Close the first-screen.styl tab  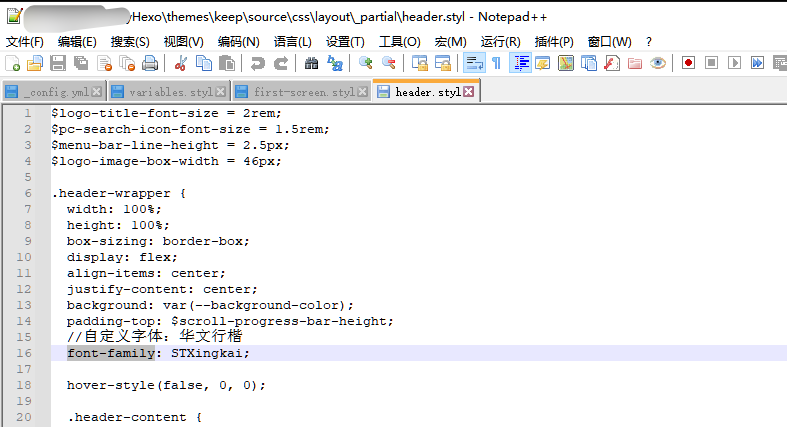point(362,92)
